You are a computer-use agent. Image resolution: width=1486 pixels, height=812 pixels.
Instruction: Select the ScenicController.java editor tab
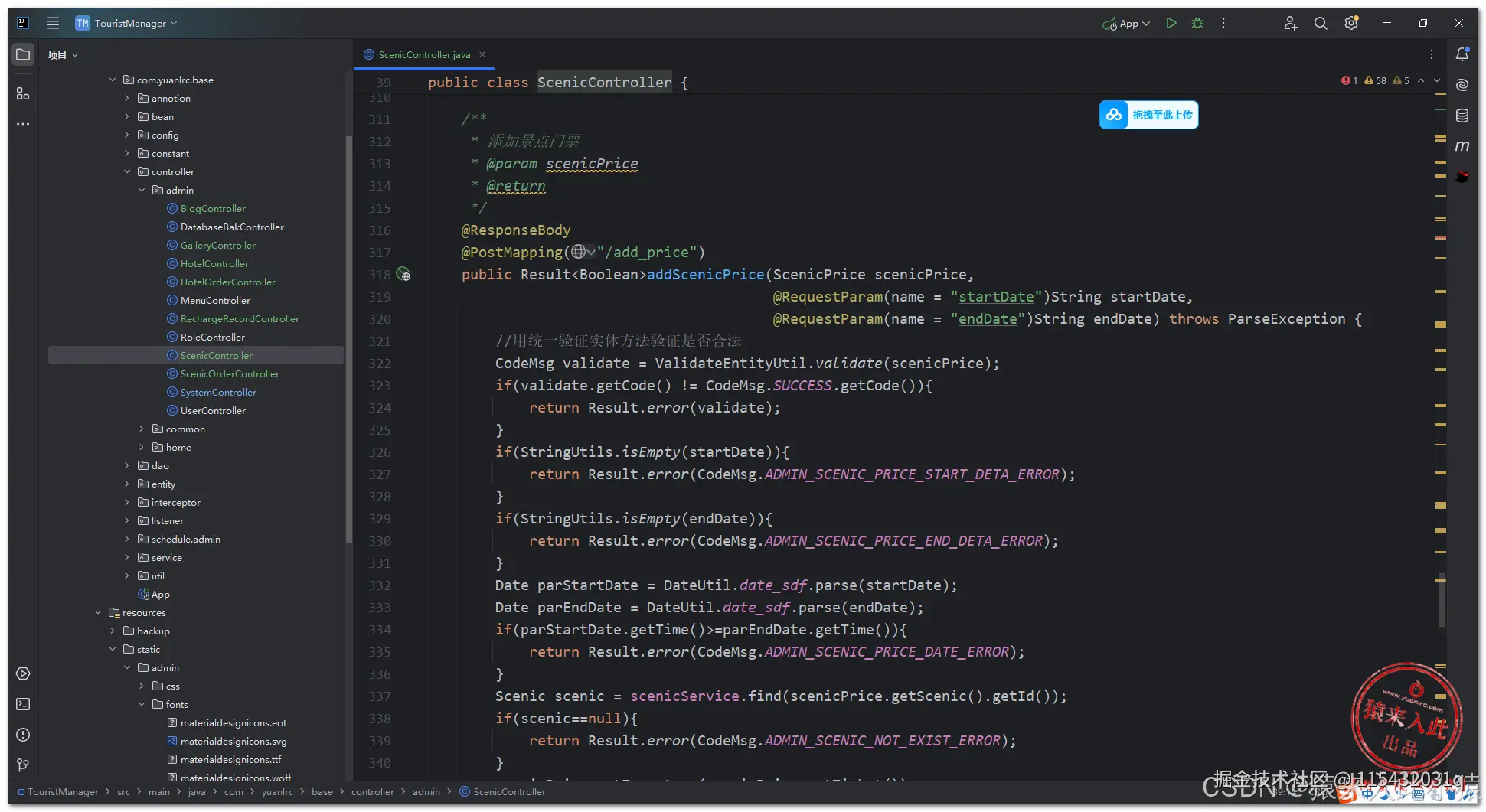(424, 54)
